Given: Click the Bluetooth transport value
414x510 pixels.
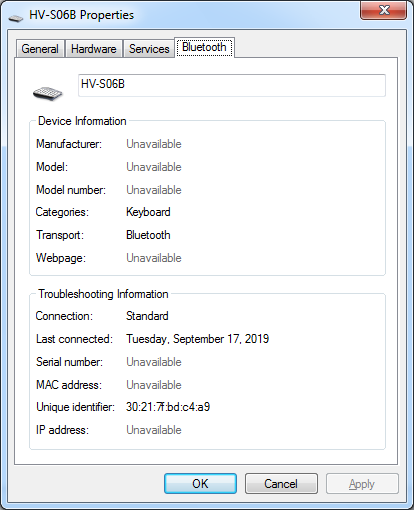Looking at the screenshot, I should (148, 235).
